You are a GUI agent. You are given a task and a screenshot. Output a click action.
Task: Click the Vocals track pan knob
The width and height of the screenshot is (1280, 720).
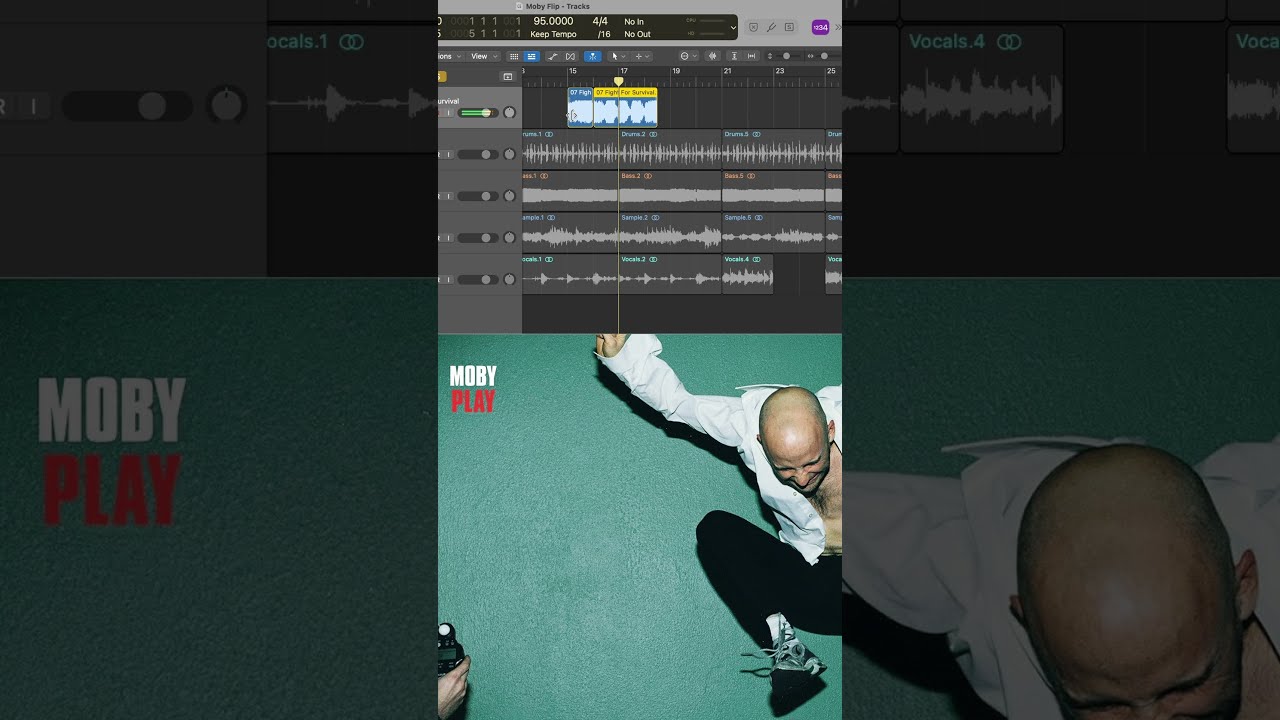click(509, 280)
